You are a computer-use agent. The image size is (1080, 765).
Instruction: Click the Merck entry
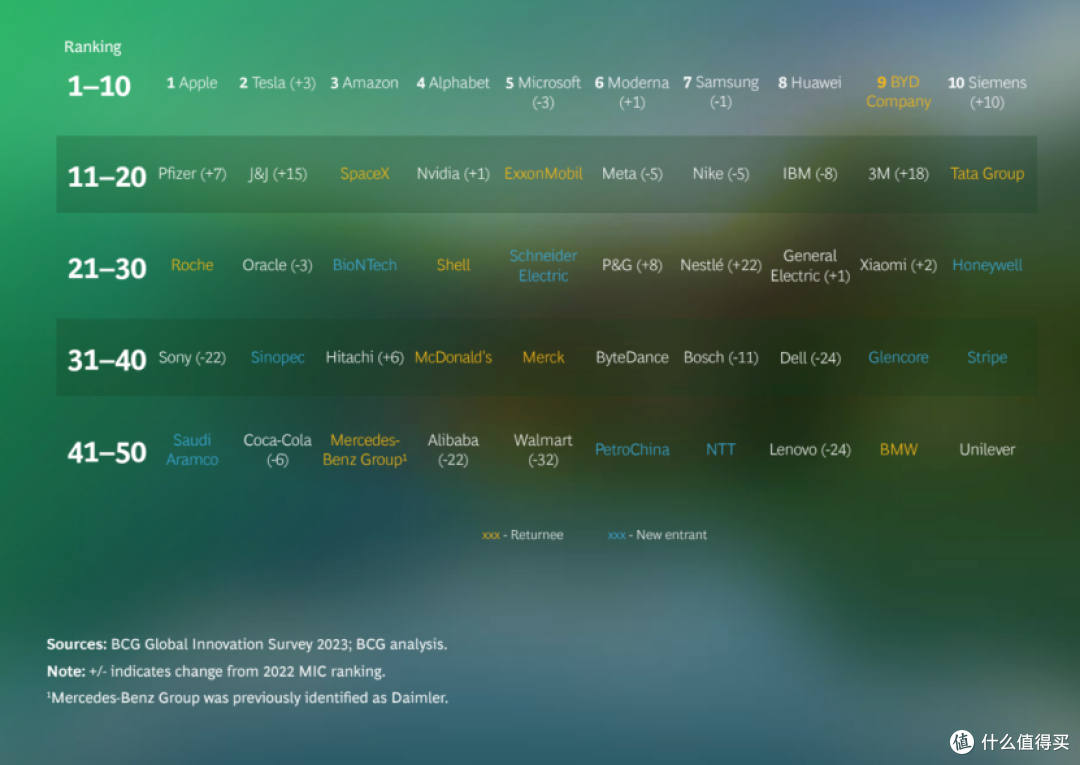543,357
